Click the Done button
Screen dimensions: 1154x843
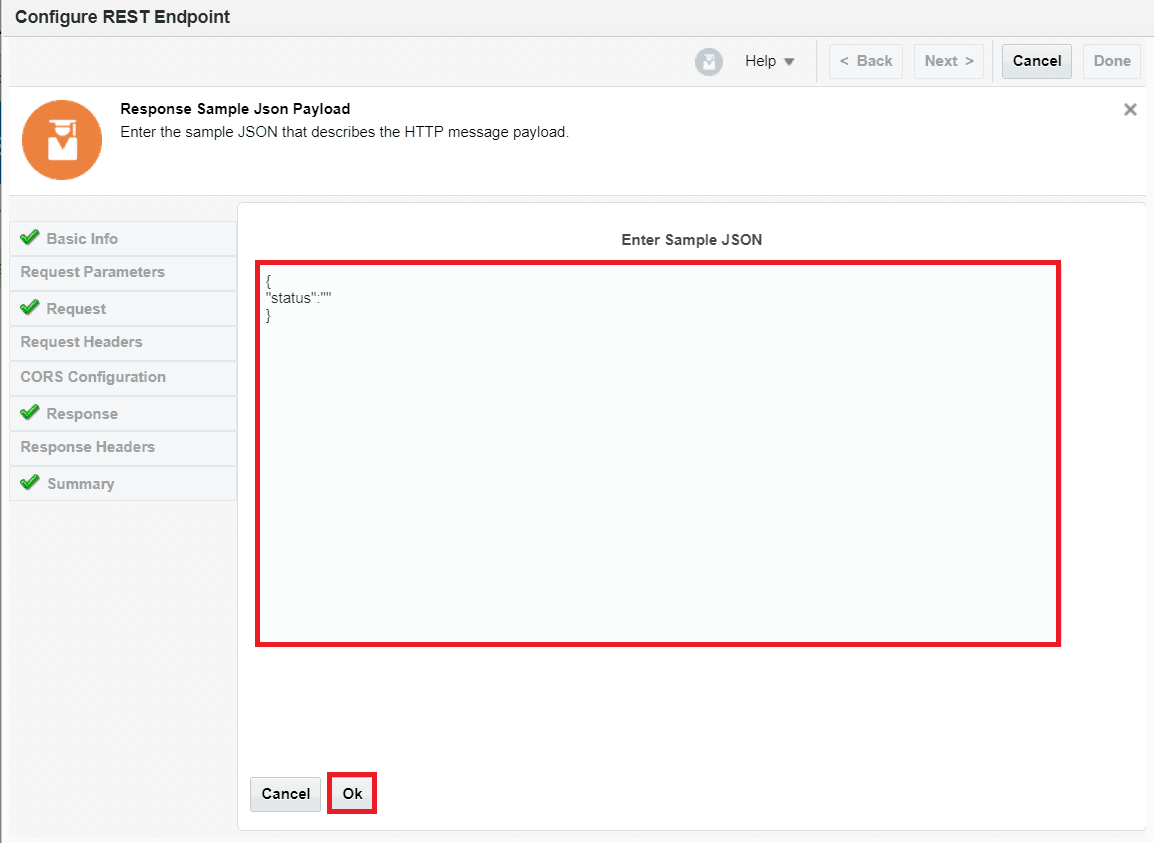[1111, 61]
